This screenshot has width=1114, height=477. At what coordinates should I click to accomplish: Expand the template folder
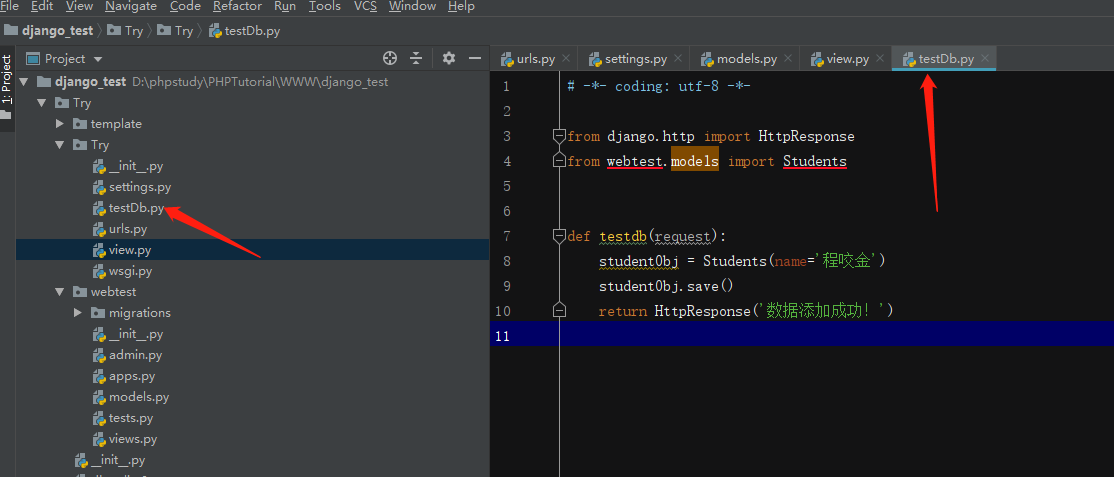tap(60, 124)
